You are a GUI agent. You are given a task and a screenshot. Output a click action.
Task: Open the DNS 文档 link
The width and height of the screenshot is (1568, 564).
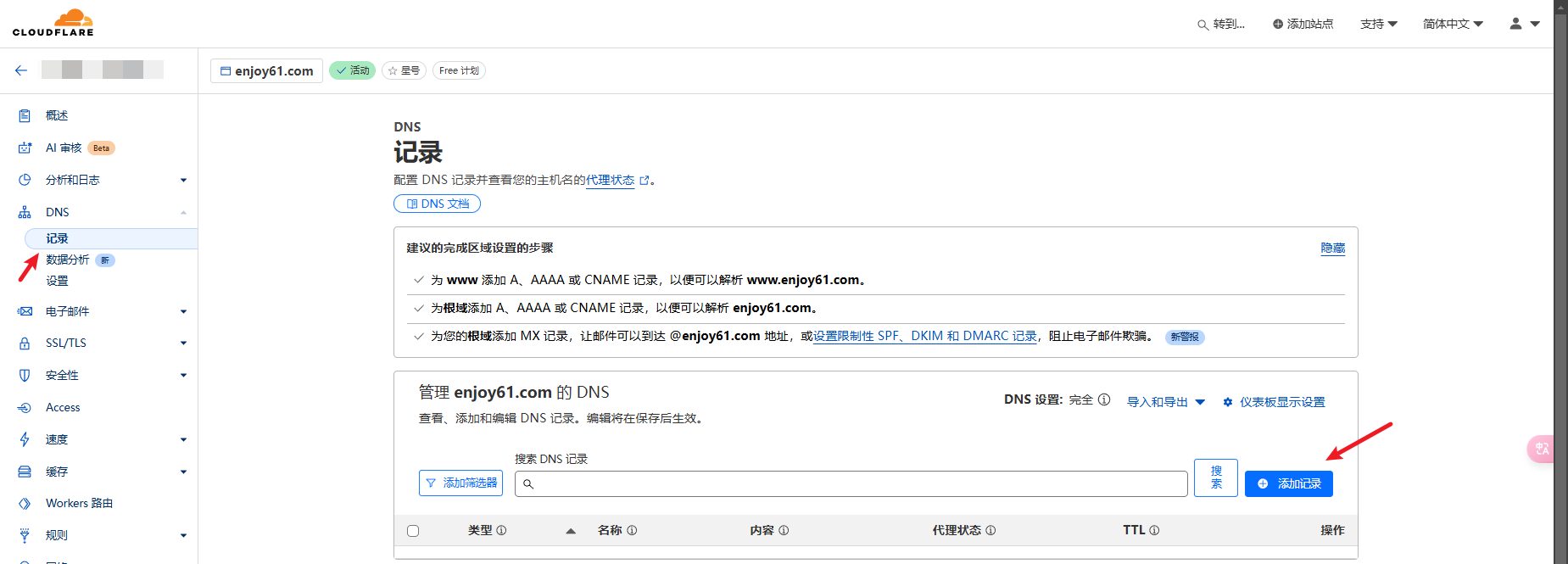tap(438, 204)
